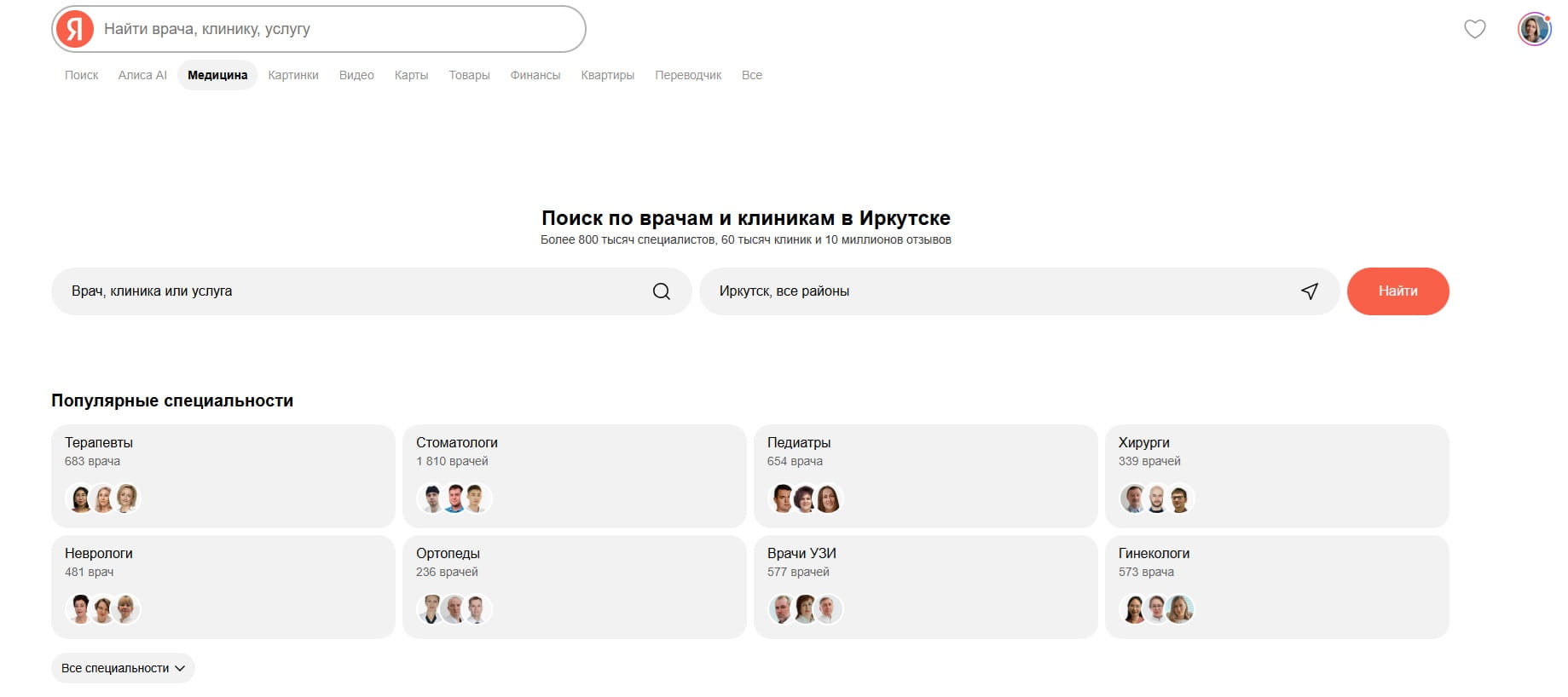
Task: Open the user profile avatar
Action: point(1535,29)
